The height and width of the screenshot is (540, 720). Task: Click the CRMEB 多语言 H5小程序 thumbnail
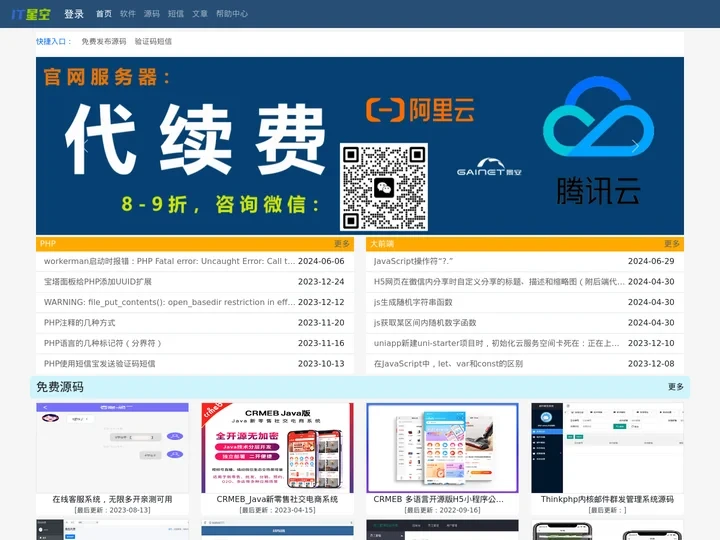(443, 448)
